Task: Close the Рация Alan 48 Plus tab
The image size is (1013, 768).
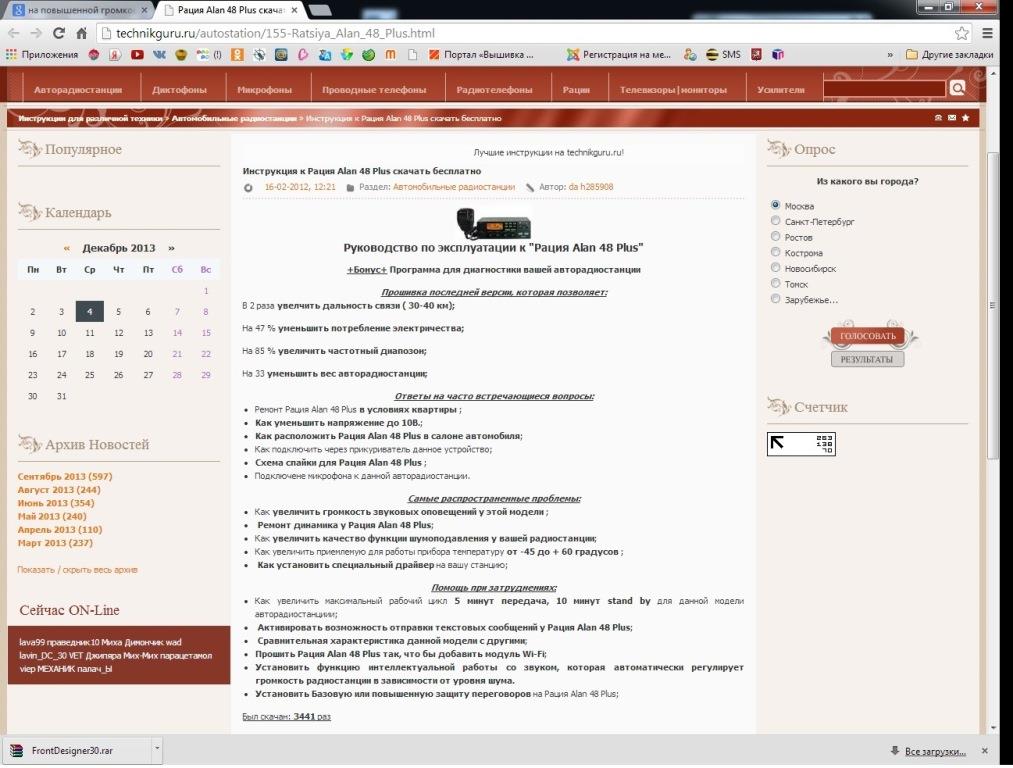Action: [295, 10]
